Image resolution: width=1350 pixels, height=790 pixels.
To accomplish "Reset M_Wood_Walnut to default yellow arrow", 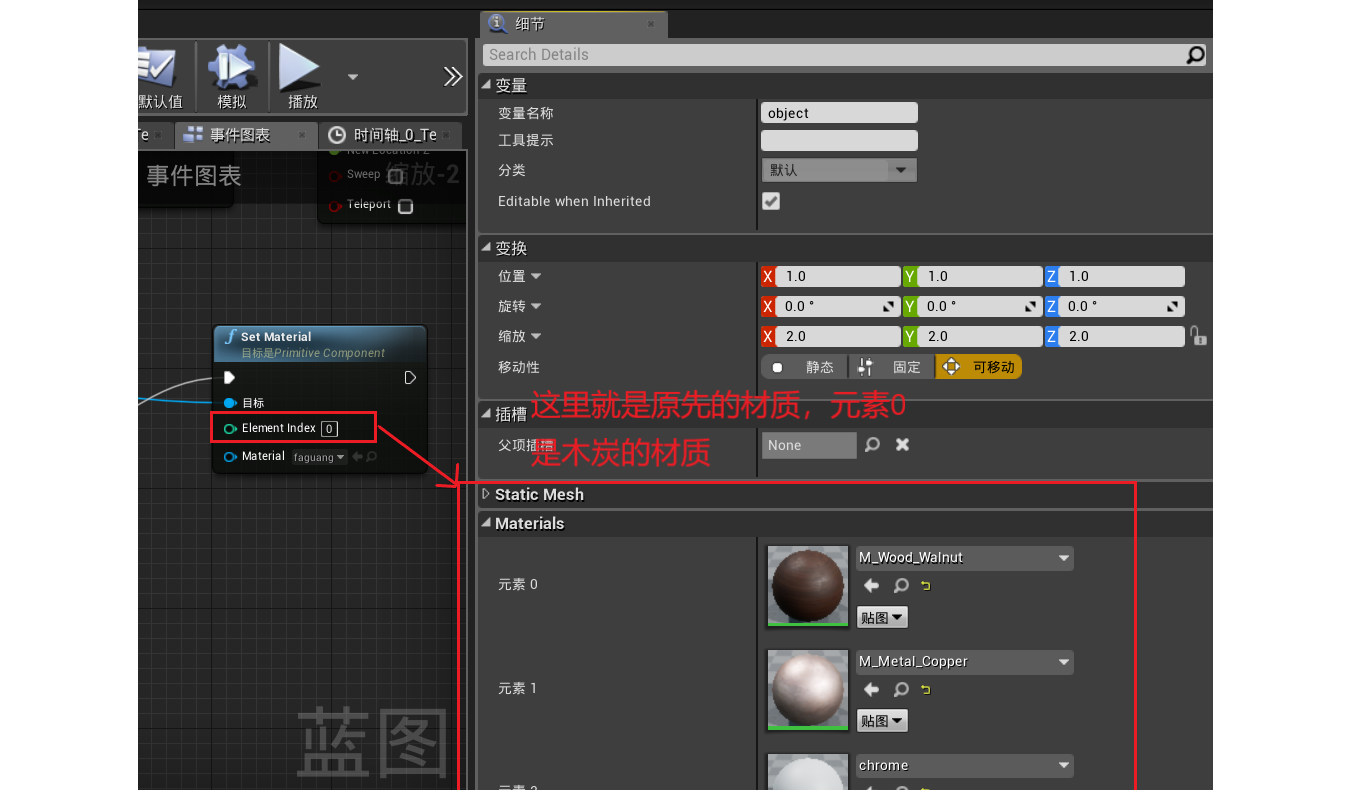I will click(926, 586).
